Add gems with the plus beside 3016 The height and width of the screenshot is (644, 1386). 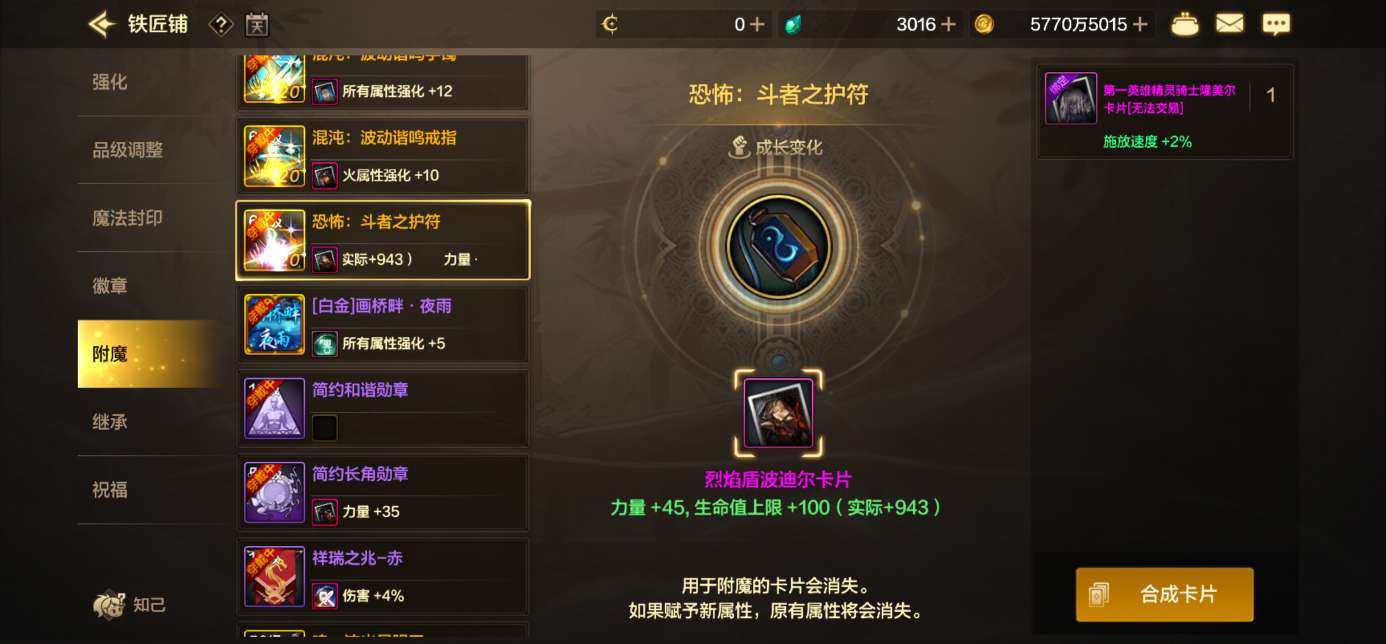click(x=948, y=24)
